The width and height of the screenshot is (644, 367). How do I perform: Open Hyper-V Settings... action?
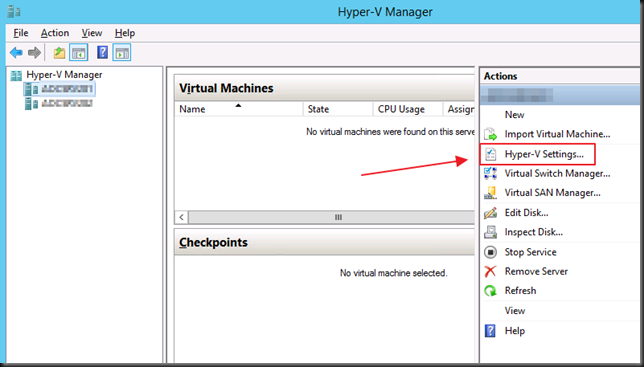[x=544, y=154]
